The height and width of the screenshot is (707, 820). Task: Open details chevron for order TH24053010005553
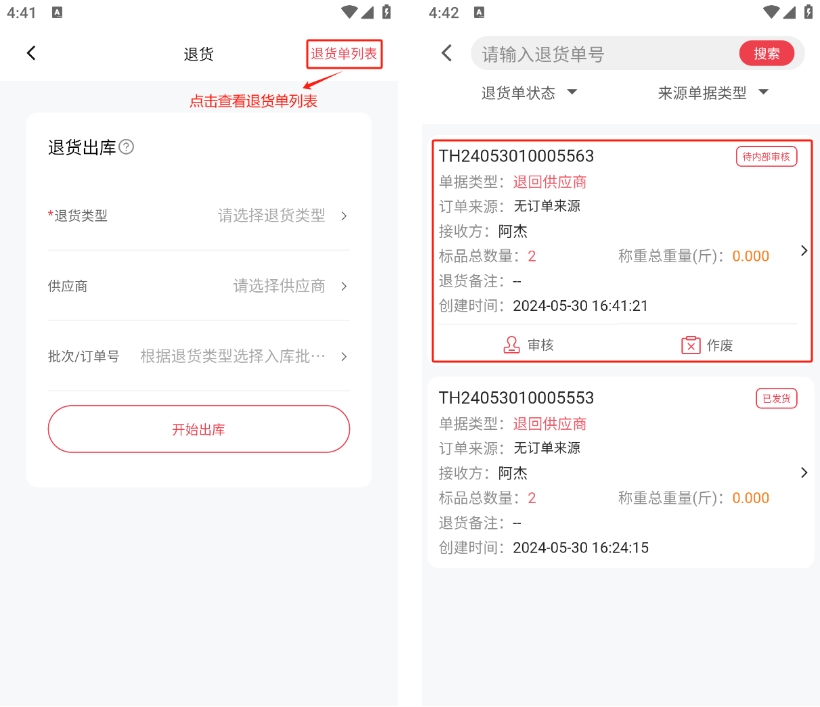[x=804, y=472]
